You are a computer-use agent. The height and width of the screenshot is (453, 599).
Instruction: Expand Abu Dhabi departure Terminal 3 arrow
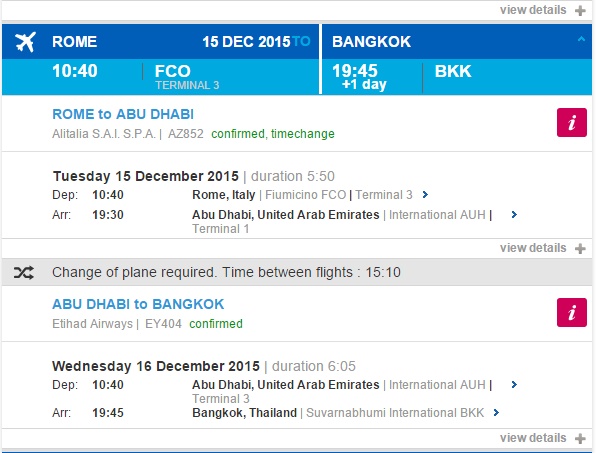pyautogui.click(x=514, y=385)
